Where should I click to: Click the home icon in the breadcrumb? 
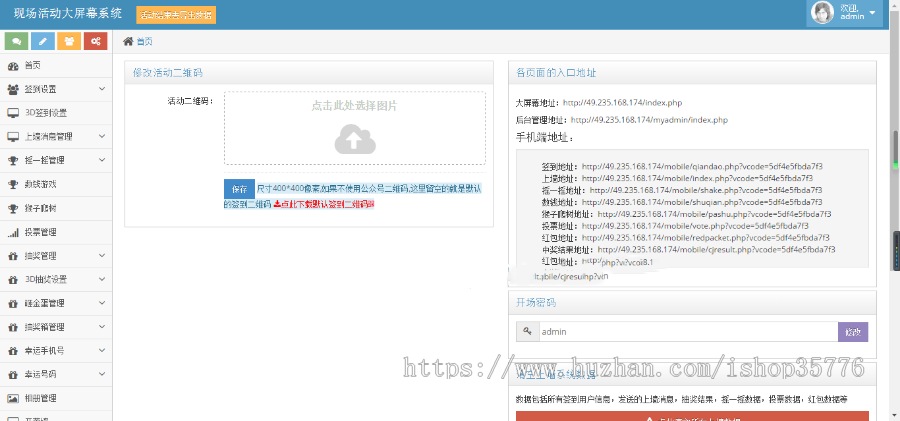(128, 41)
